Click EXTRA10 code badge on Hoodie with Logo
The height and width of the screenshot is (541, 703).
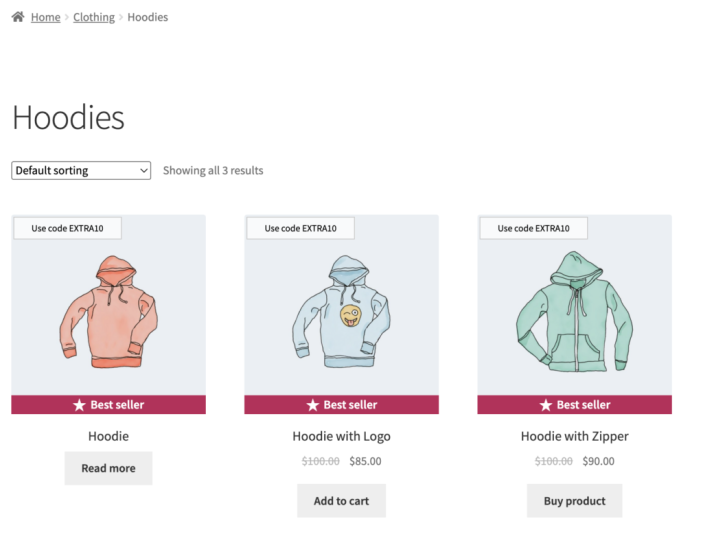[x=300, y=228]
